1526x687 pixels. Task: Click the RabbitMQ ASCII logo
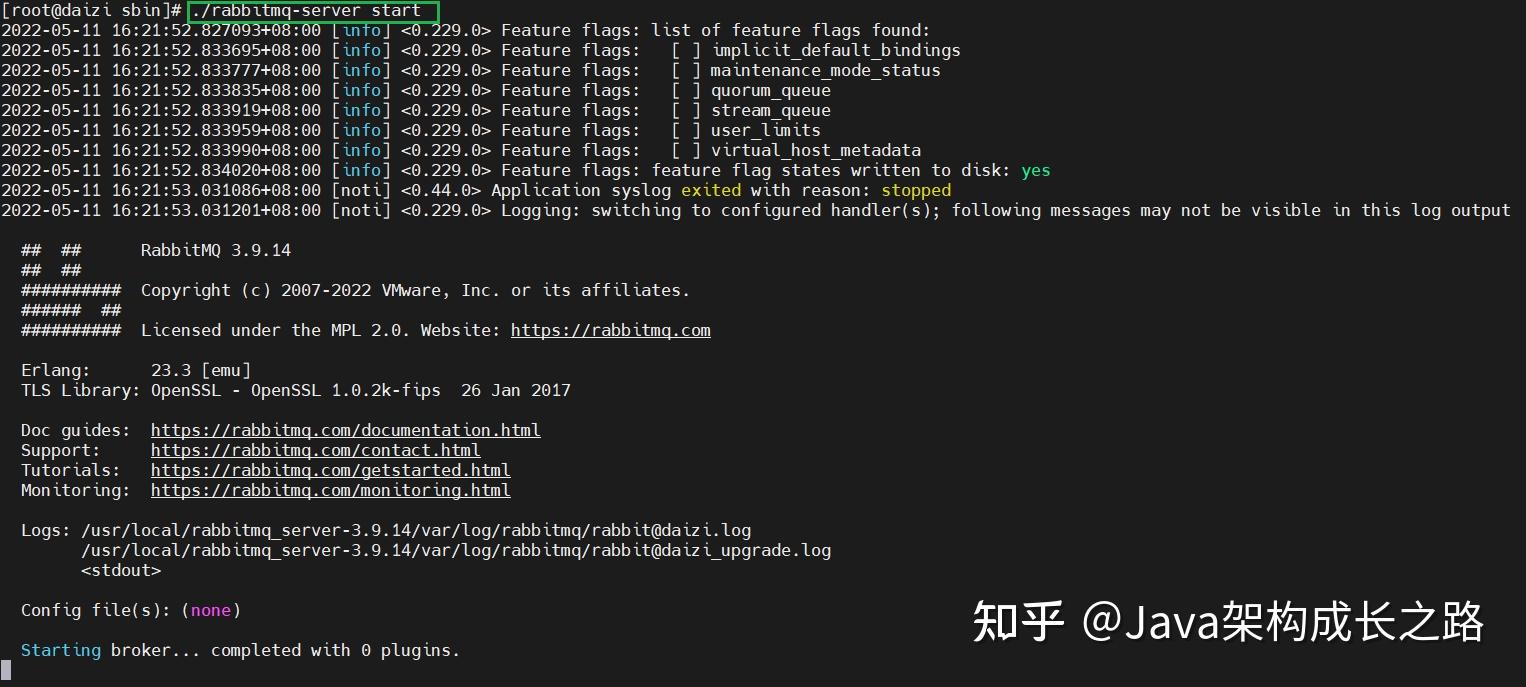(x=71, y=290)
